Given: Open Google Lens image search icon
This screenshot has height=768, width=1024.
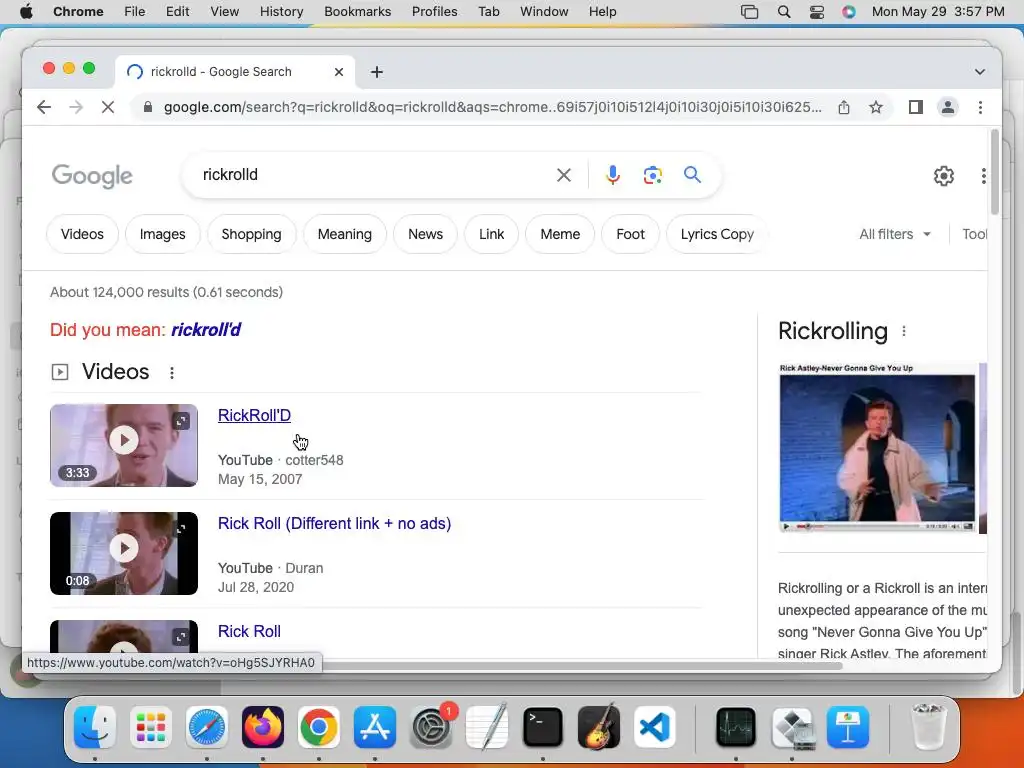Looking at the screenshot, I should (x=652, y=175).
